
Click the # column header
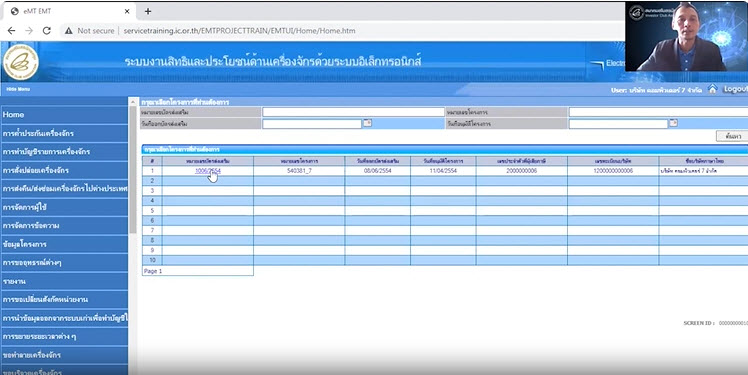pos(152,161)
